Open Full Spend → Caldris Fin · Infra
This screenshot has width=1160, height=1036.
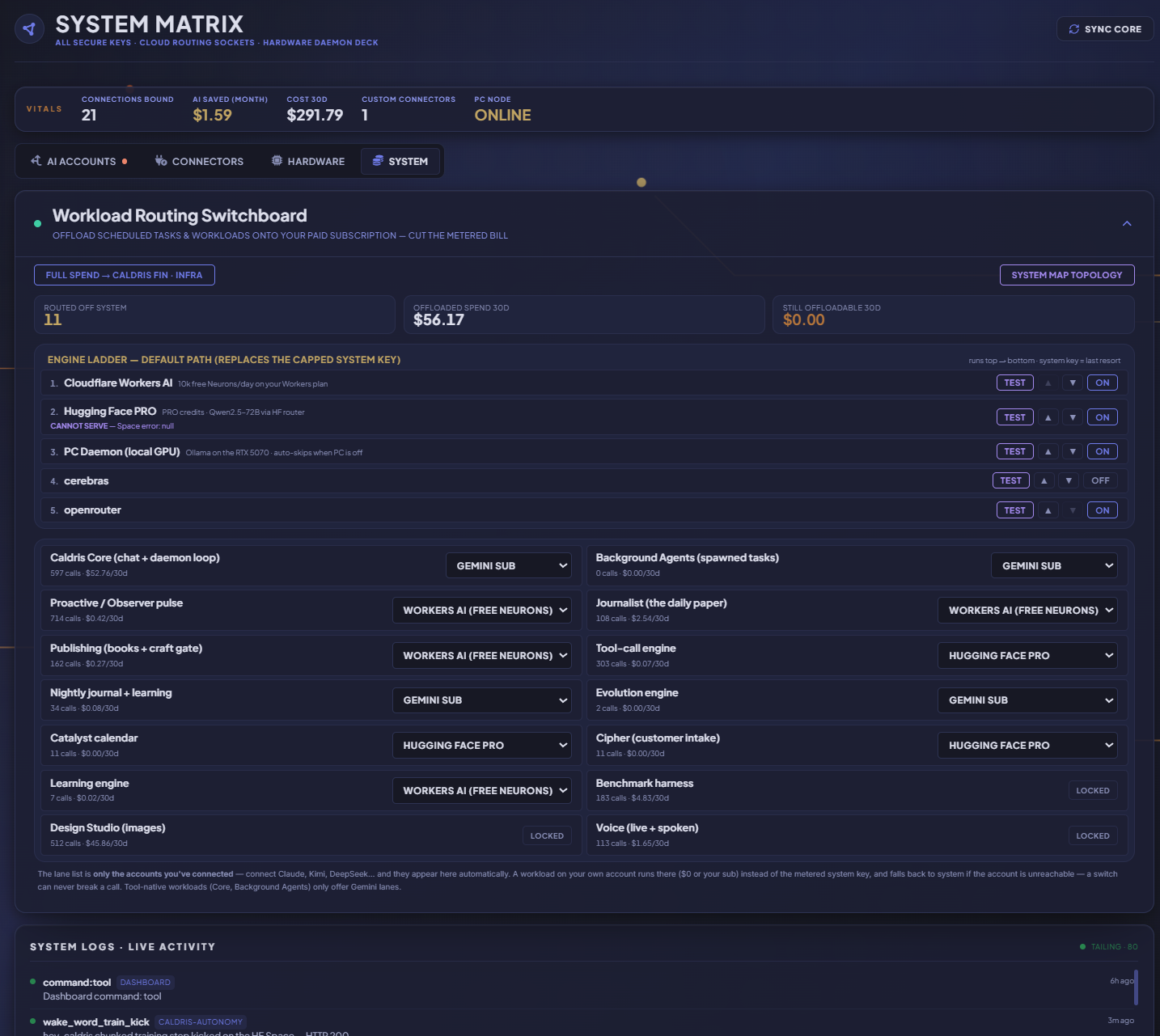125,275
